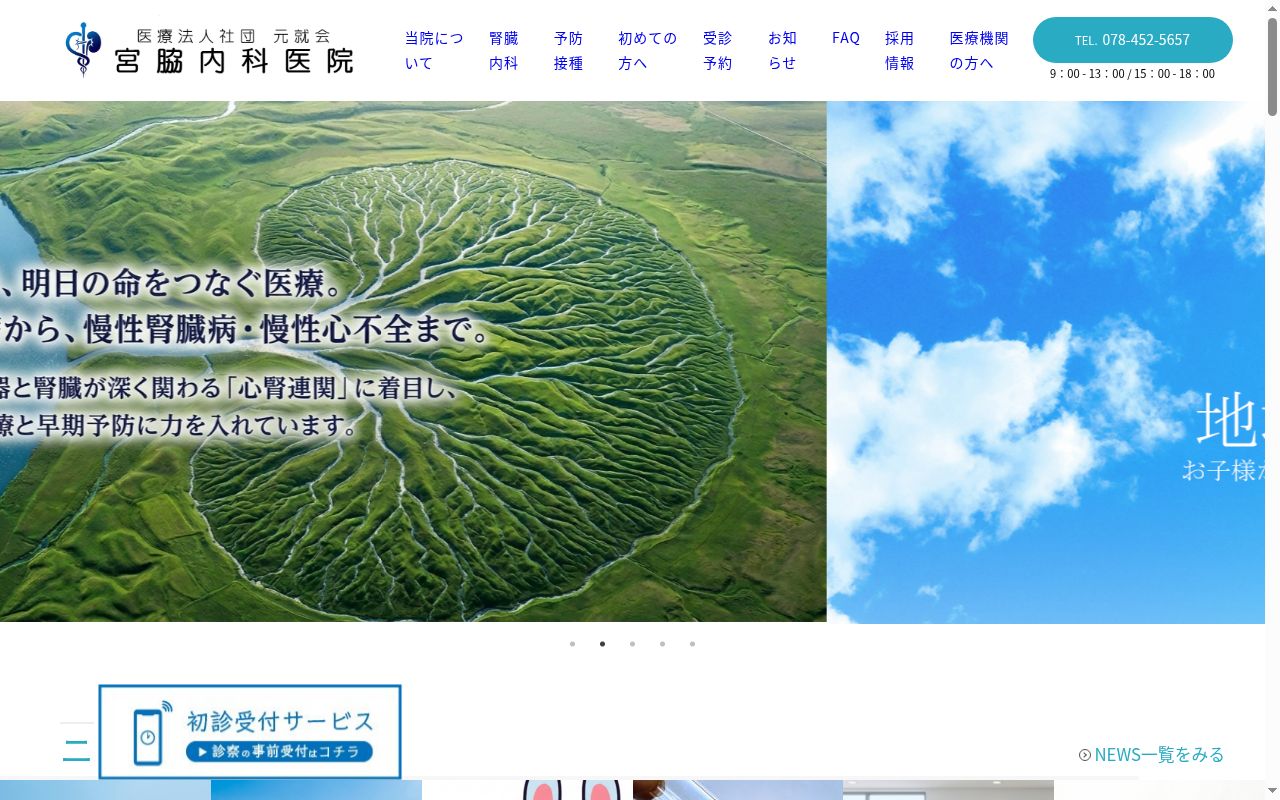Image resolution: width=1280 pixels, height=800 pixels.
Task: Select 予防接種 in the navigation
Action: [x=569, y=50]
